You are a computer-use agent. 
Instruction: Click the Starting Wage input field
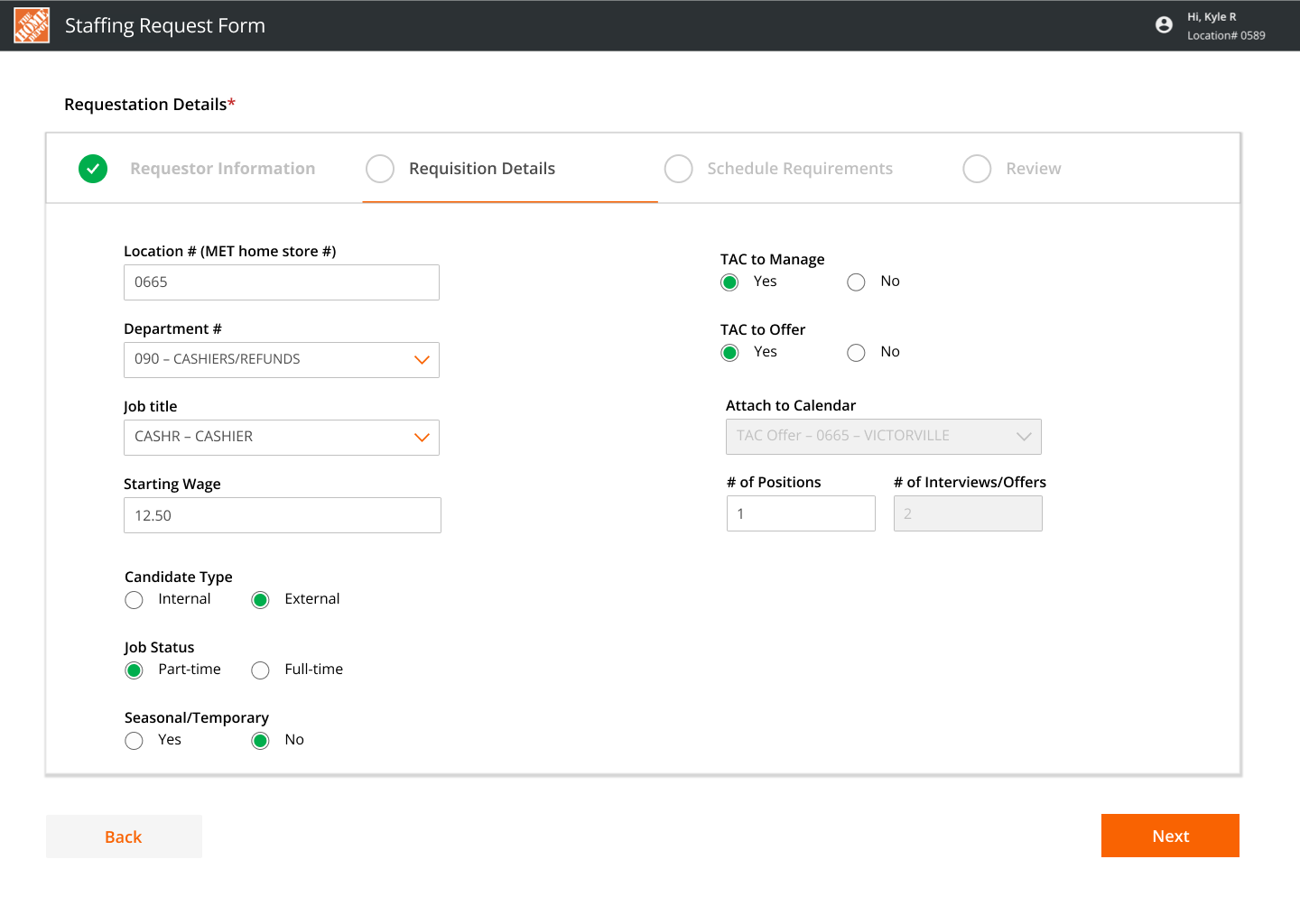pos(283,515)
